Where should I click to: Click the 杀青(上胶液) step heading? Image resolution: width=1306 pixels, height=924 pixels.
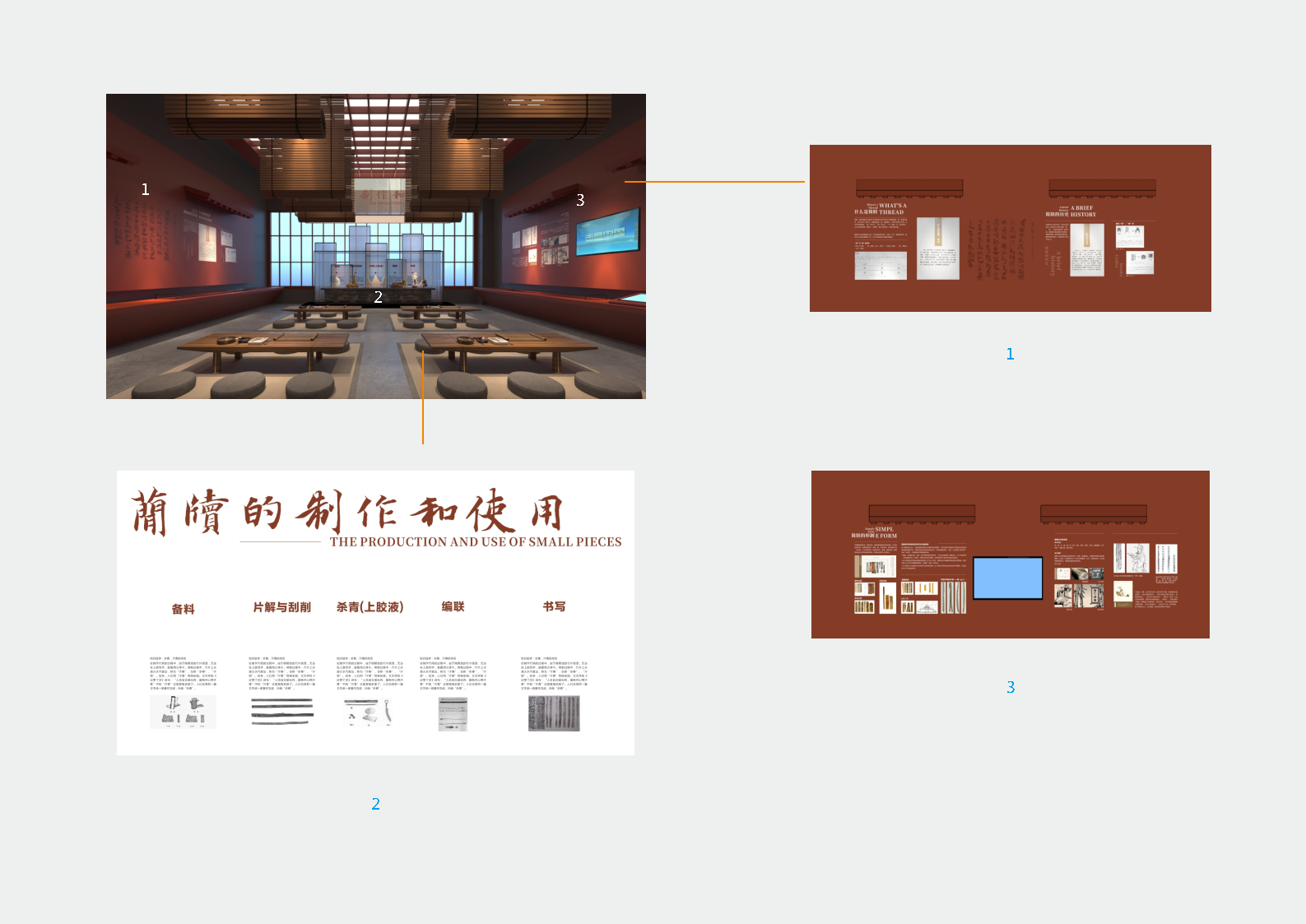[x=369, y=607]
